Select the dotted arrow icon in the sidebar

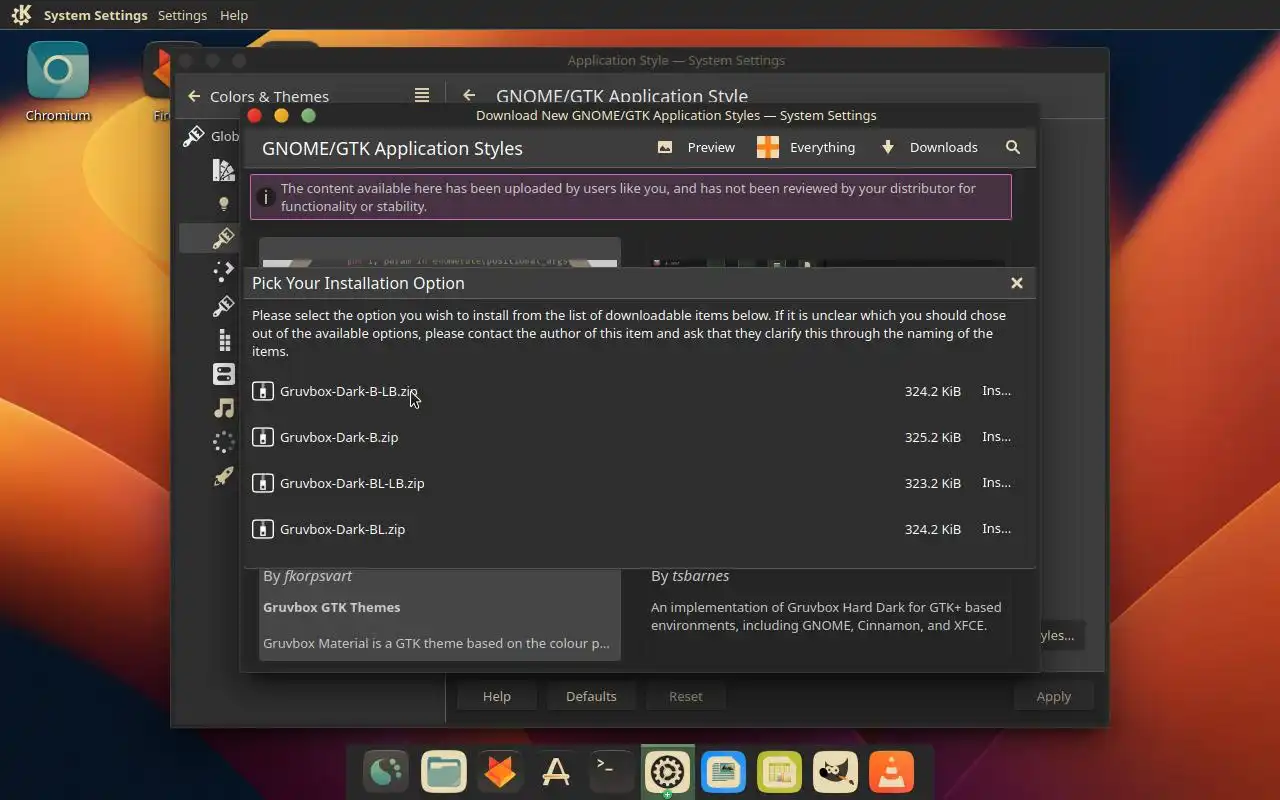tap(224, 272)
